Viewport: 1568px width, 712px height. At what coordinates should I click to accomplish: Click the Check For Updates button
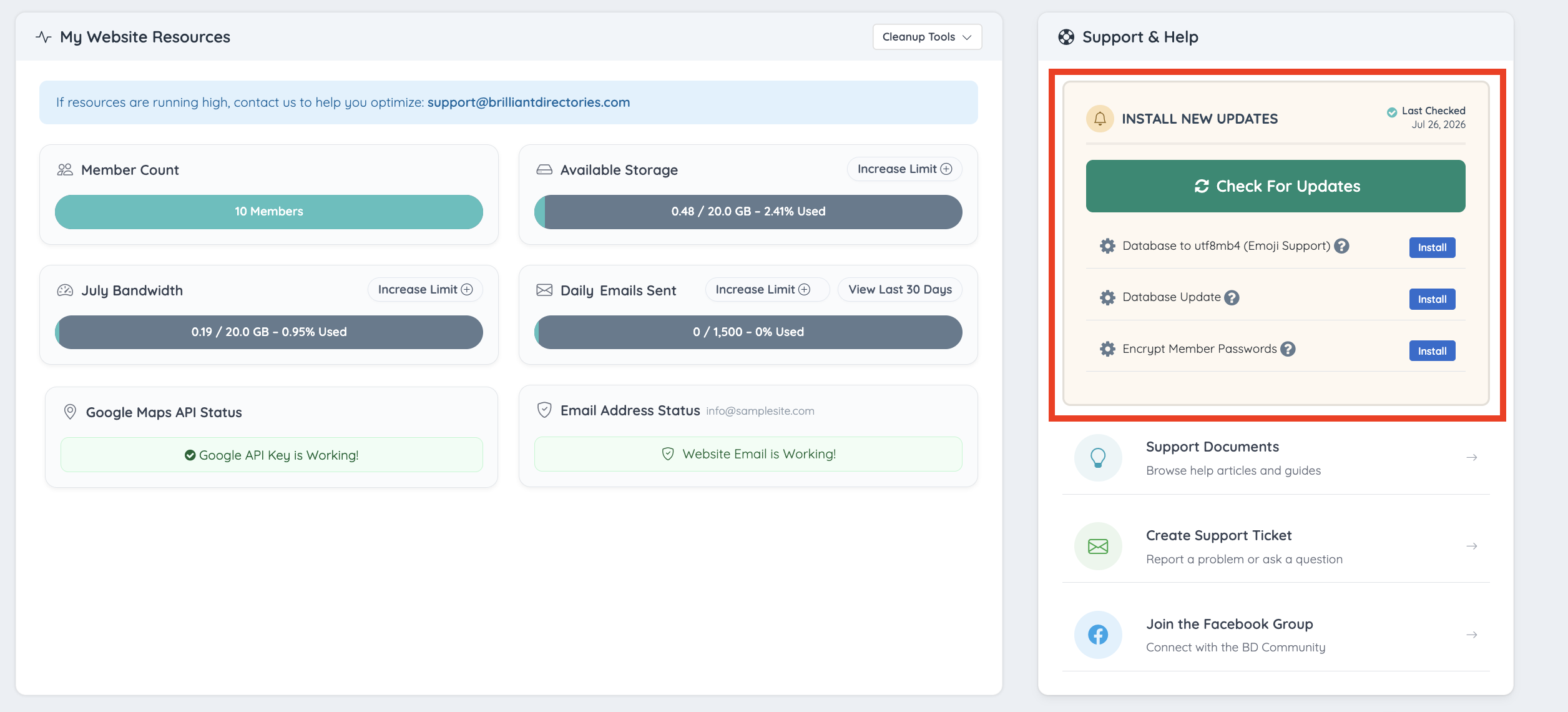pyautogui.click(x=1275, y=186)
